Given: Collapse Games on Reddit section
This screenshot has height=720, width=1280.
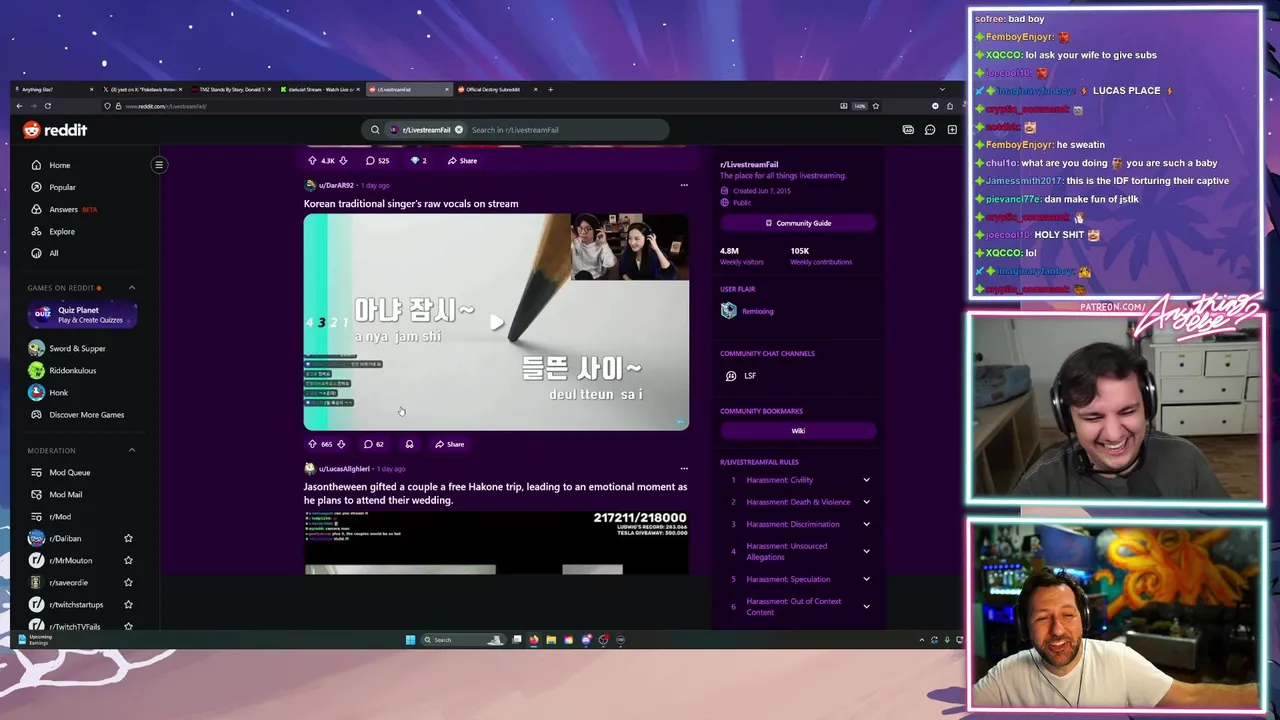Looking at the screenshot, I should 132,288.
